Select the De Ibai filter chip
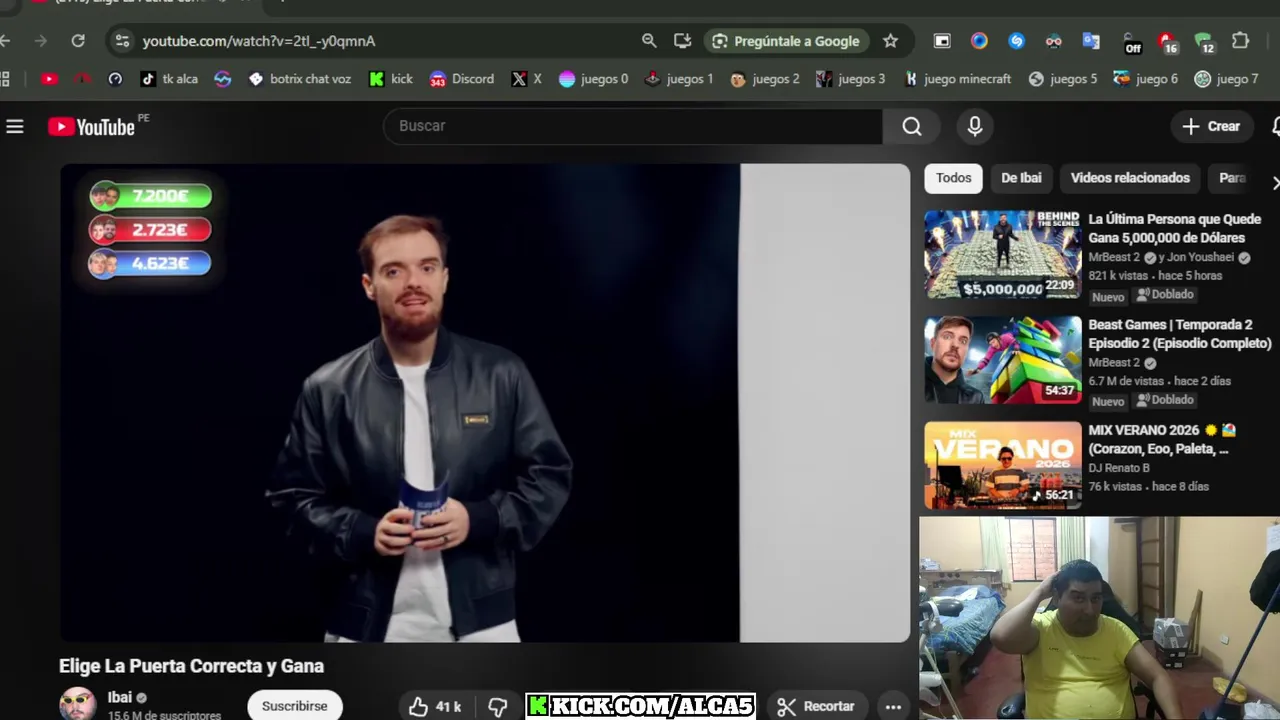Screen dimensions: 1280x720 click(1021, 178)
